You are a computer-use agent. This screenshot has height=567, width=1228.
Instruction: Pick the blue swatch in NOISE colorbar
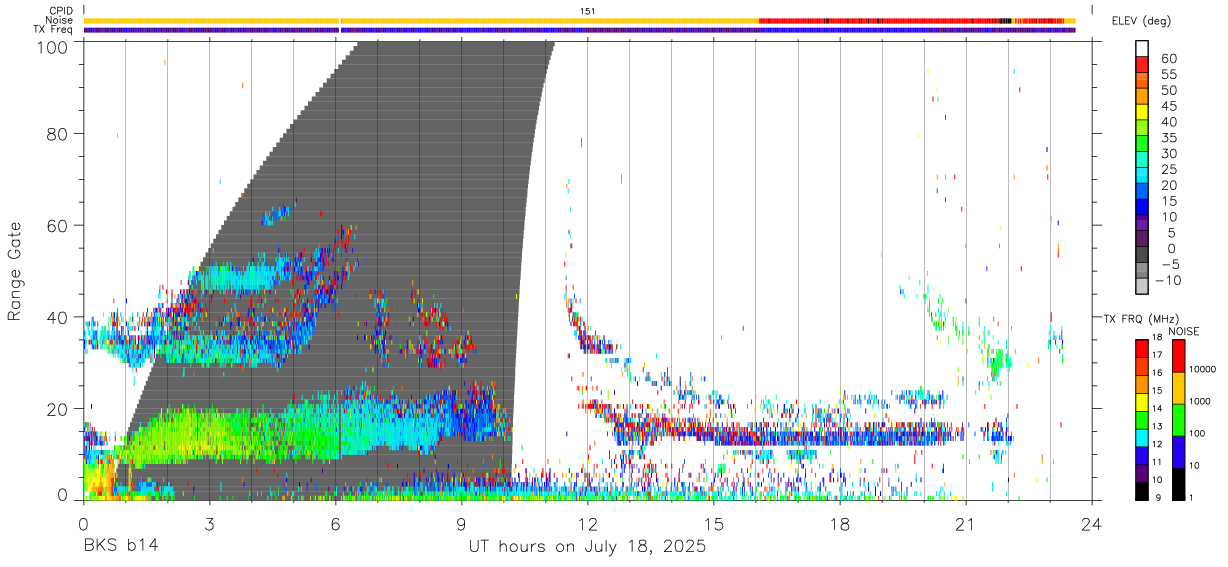coord(1179,451)
